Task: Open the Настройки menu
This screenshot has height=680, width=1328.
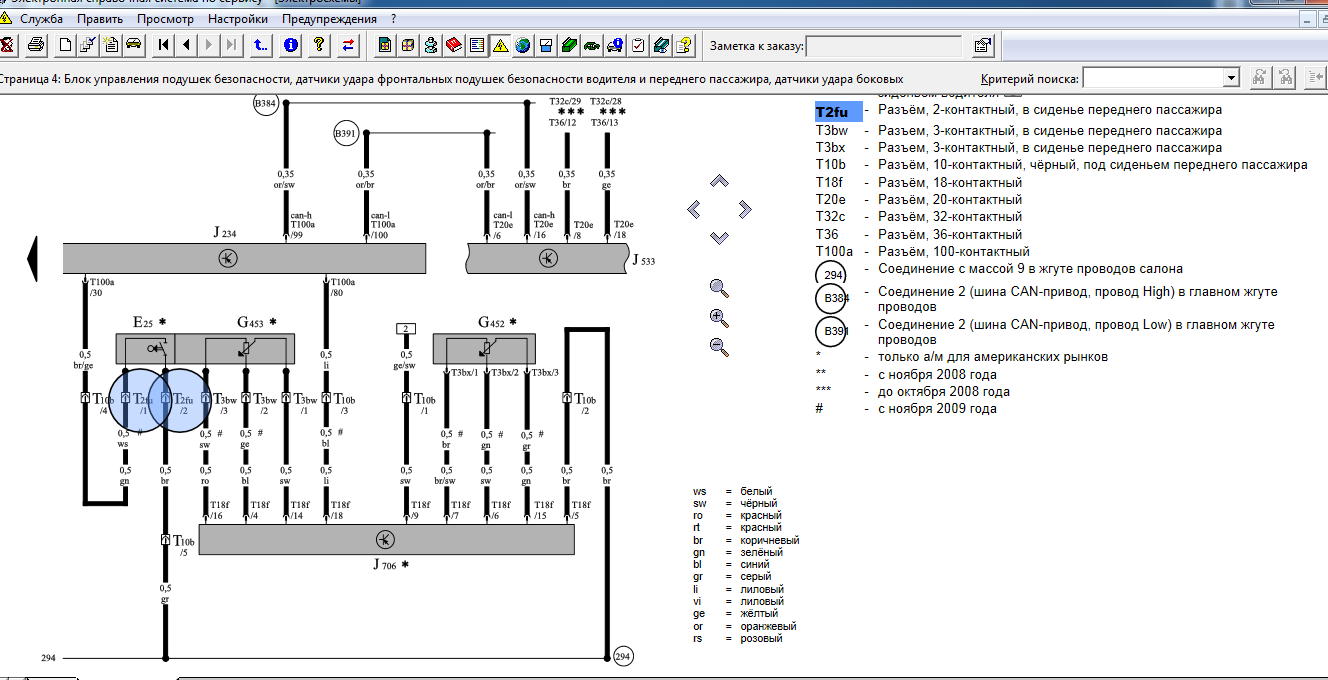Action: tap(239, 19)
